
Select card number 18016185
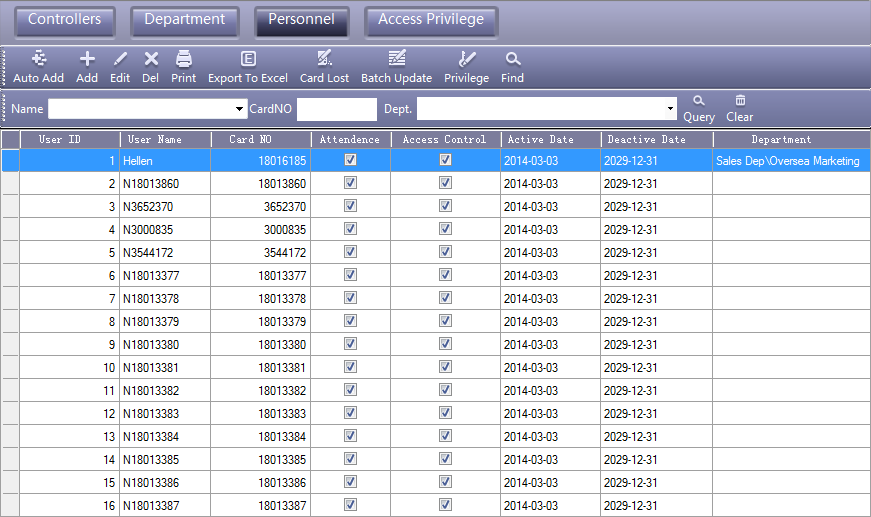(282, 161)
